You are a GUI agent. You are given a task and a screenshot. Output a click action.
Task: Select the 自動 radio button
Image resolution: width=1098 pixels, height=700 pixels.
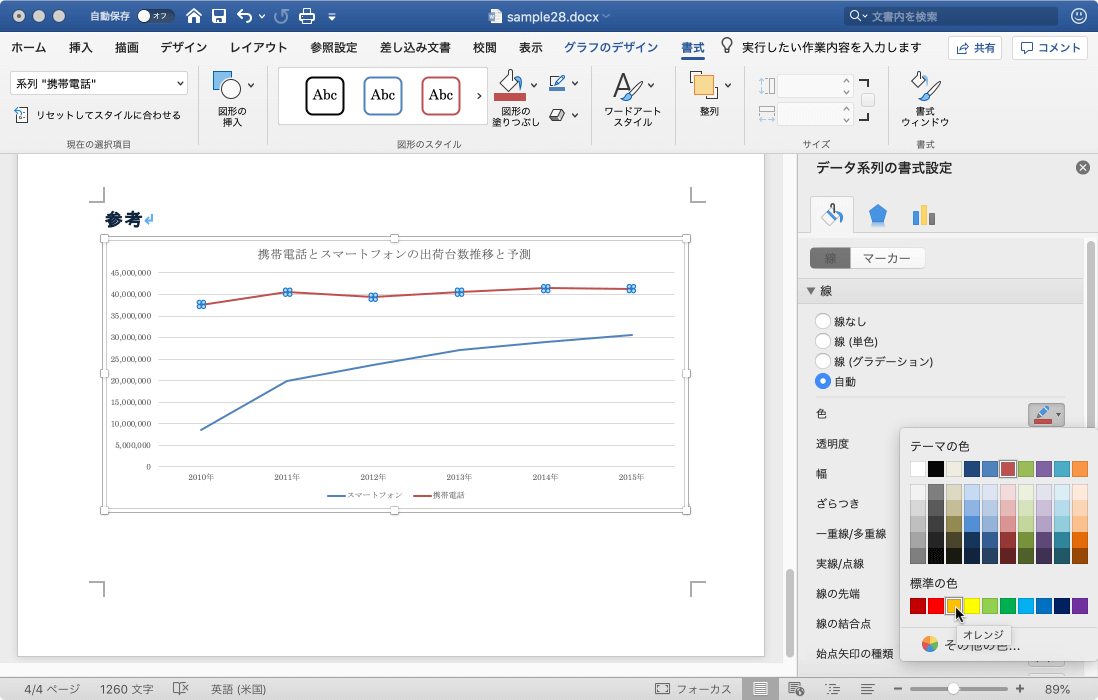(823, 382)
